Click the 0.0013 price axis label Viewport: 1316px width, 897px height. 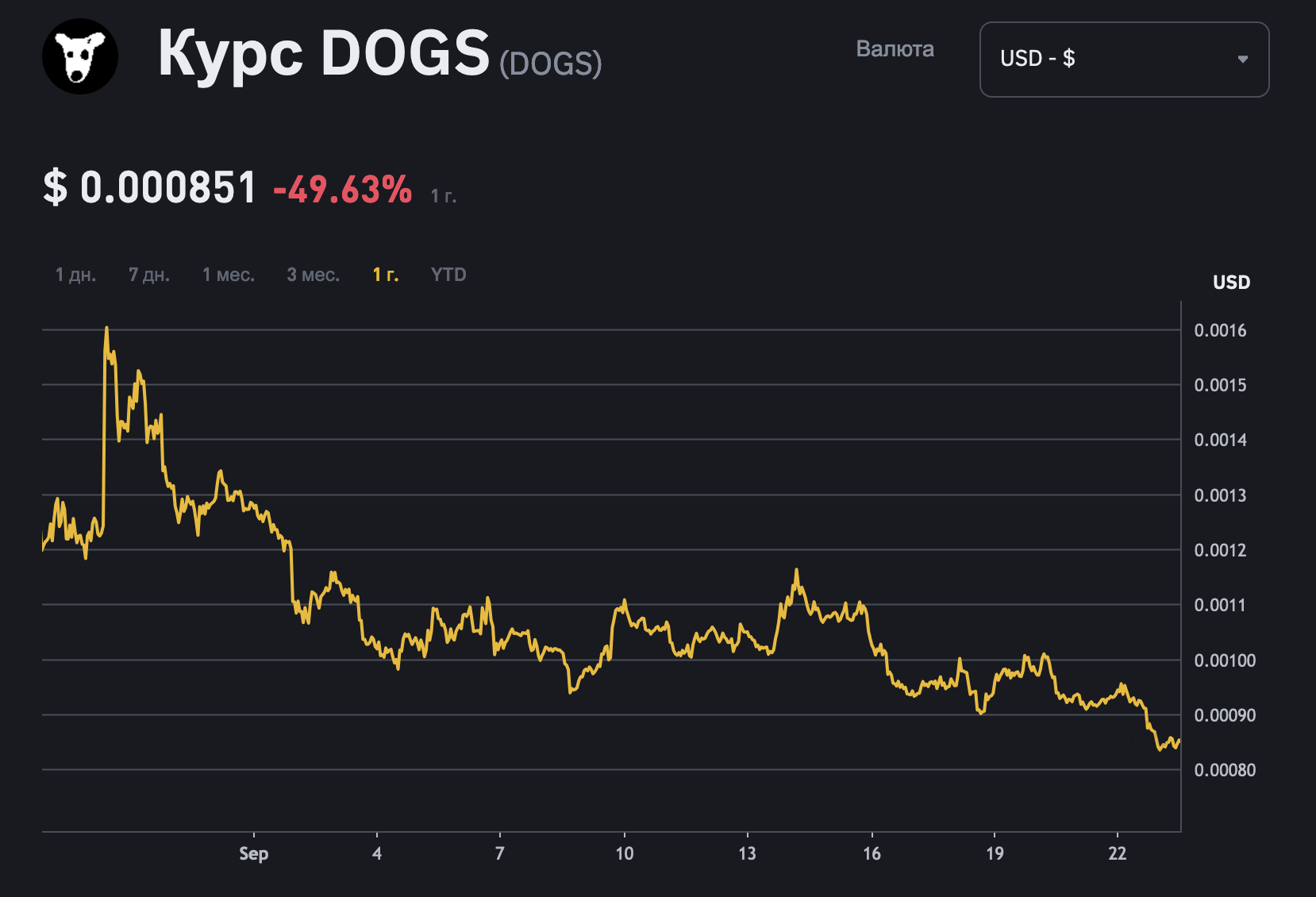point(1220,495)
